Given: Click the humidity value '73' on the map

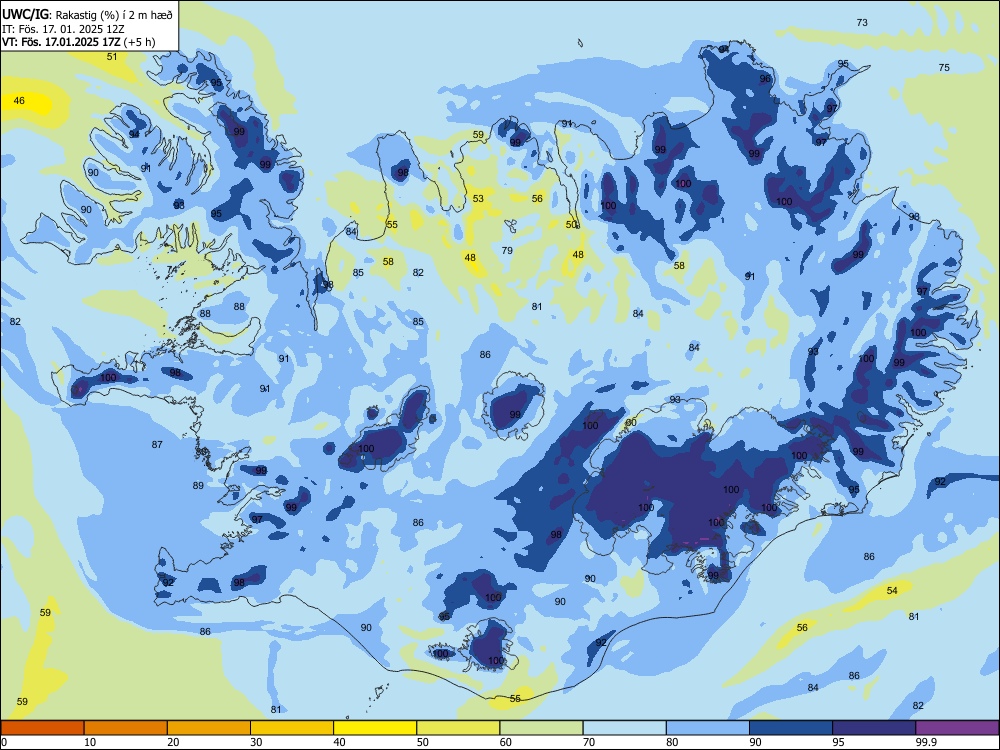Looking at the screenshot, I should coord(862,22).
